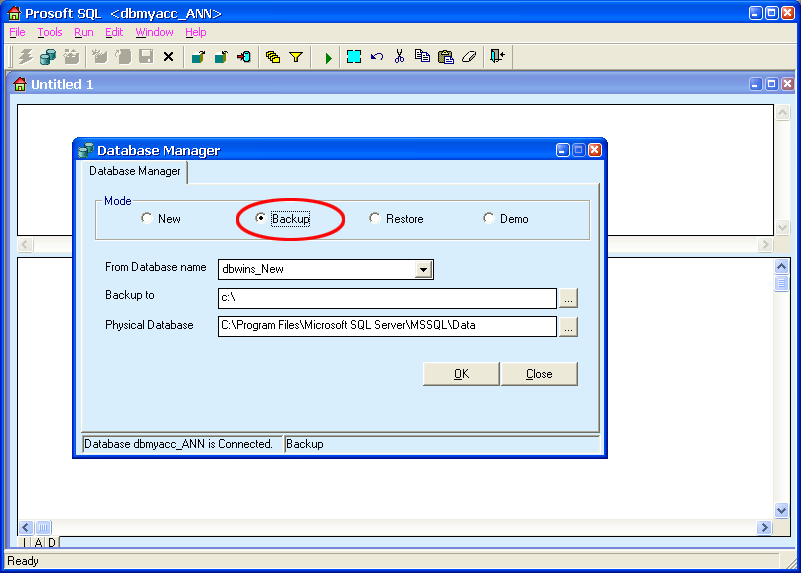Click the Paste clipboard toolbar icon
Screen dimensions: 801x573
446,57
